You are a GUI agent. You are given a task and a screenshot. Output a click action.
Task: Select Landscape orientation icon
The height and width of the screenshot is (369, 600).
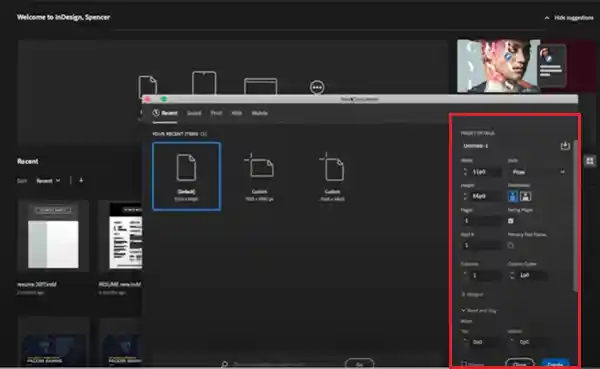[x=525, y=196]
